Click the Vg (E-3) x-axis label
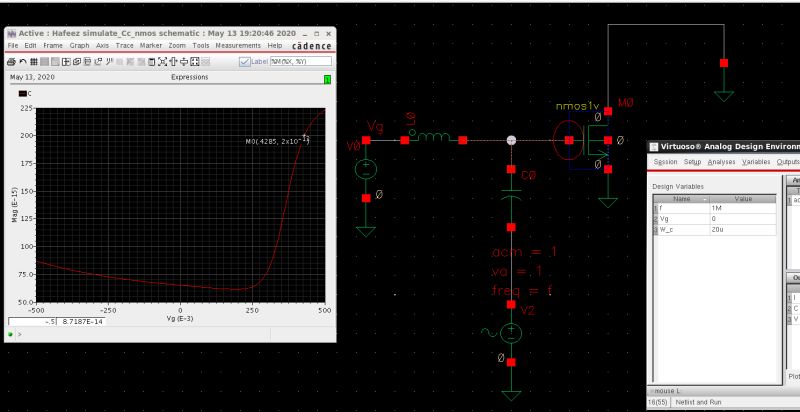The width and height of the screenshot is (800, 412). pyautogui.click(x=180, y=319)
